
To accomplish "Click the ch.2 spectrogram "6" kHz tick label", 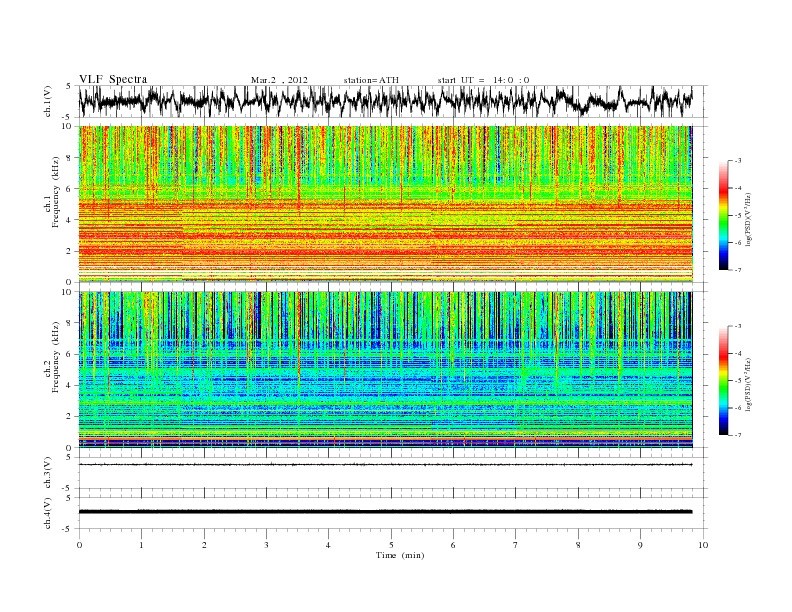I will pyautogui.click(x=70, y=354).
